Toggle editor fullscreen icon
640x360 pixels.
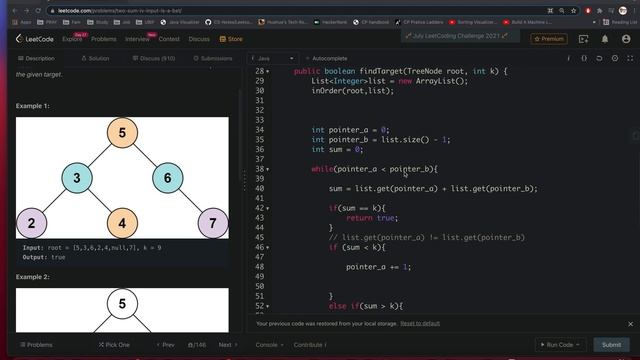(630, 58)
